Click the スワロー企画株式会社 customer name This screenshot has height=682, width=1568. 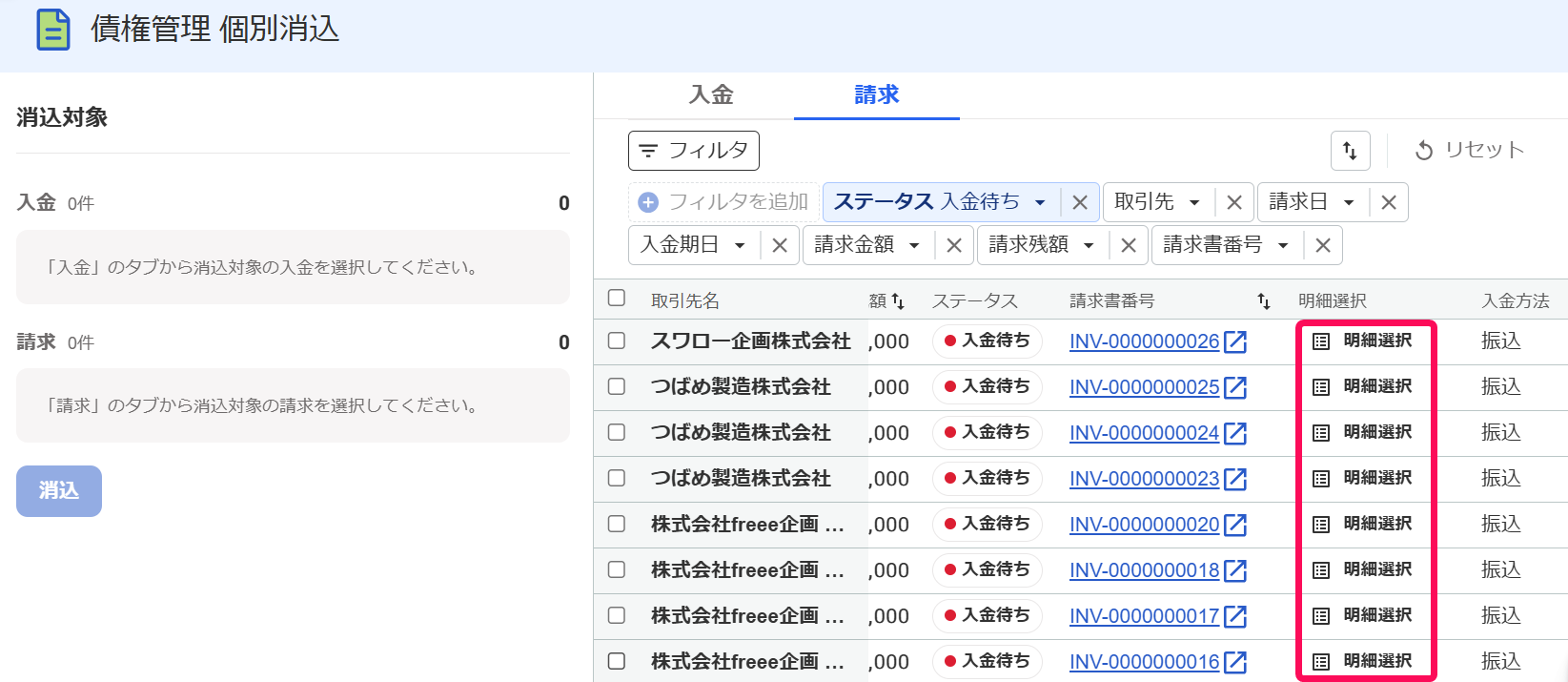pos(750,341)
